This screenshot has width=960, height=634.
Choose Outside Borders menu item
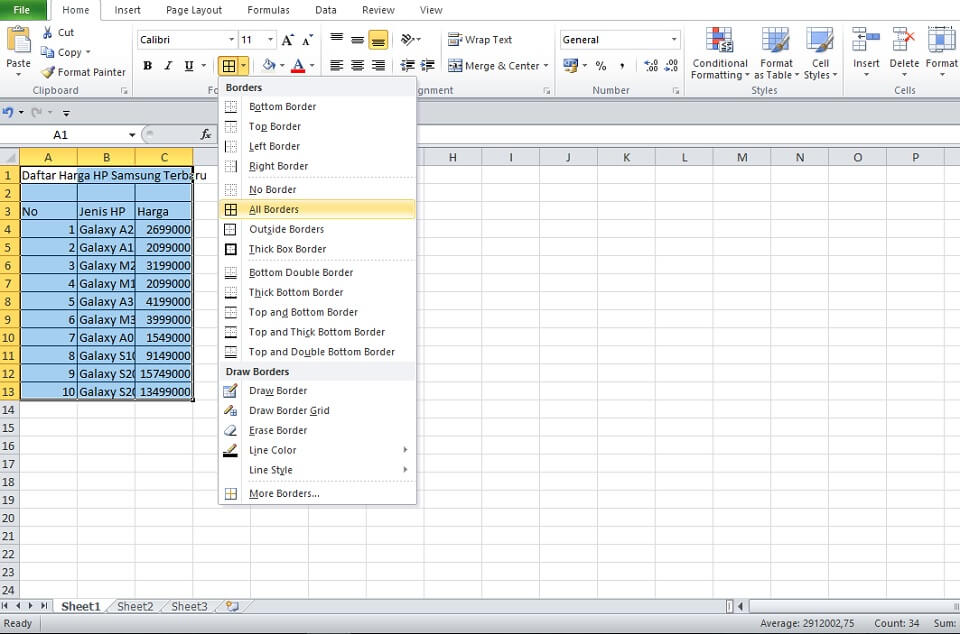(317, 229)
